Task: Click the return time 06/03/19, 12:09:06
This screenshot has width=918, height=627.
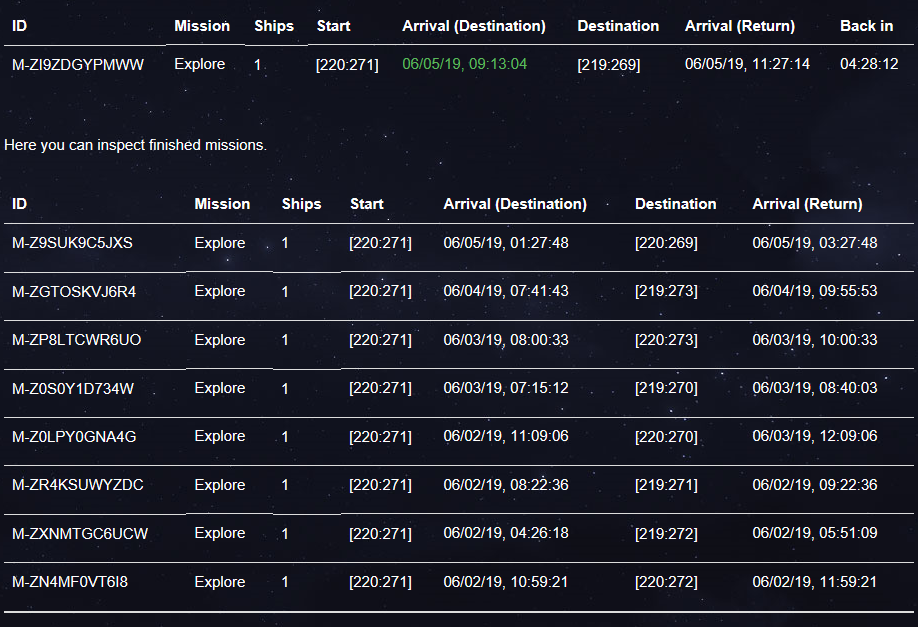Action: pos(814,437)
